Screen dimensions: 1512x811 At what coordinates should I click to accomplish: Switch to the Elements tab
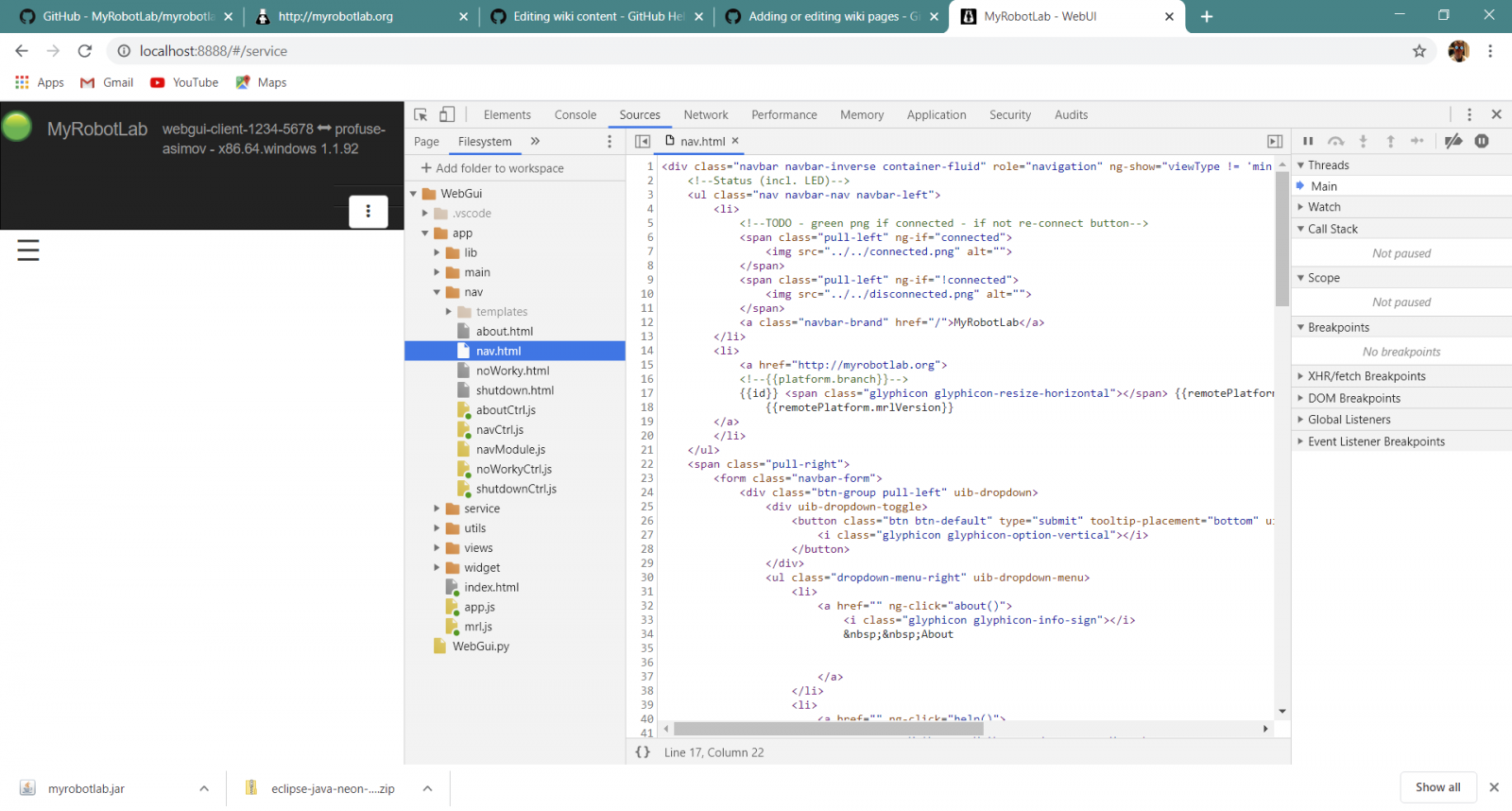(507, 114)
